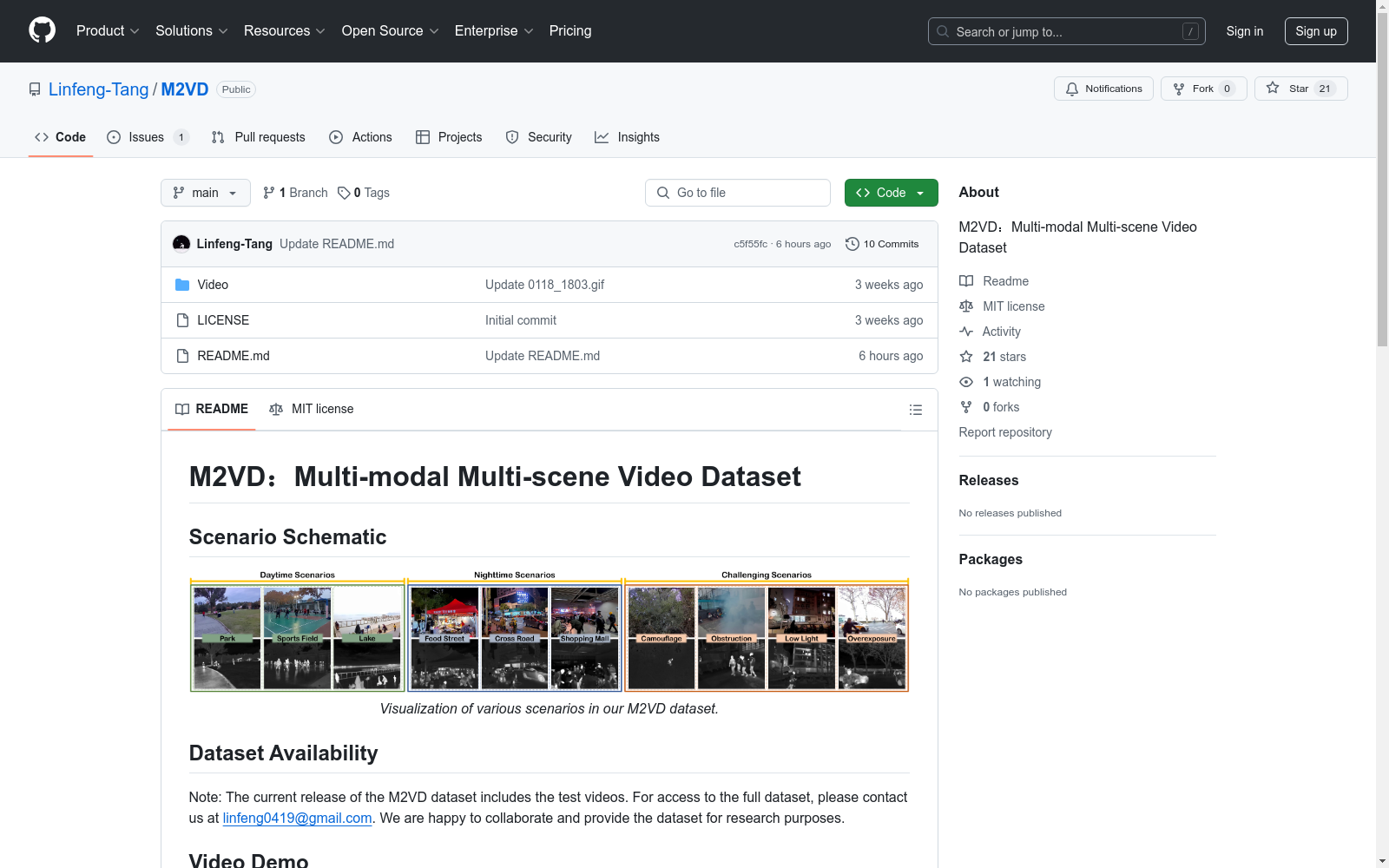View the 10 Commits history

882,244
